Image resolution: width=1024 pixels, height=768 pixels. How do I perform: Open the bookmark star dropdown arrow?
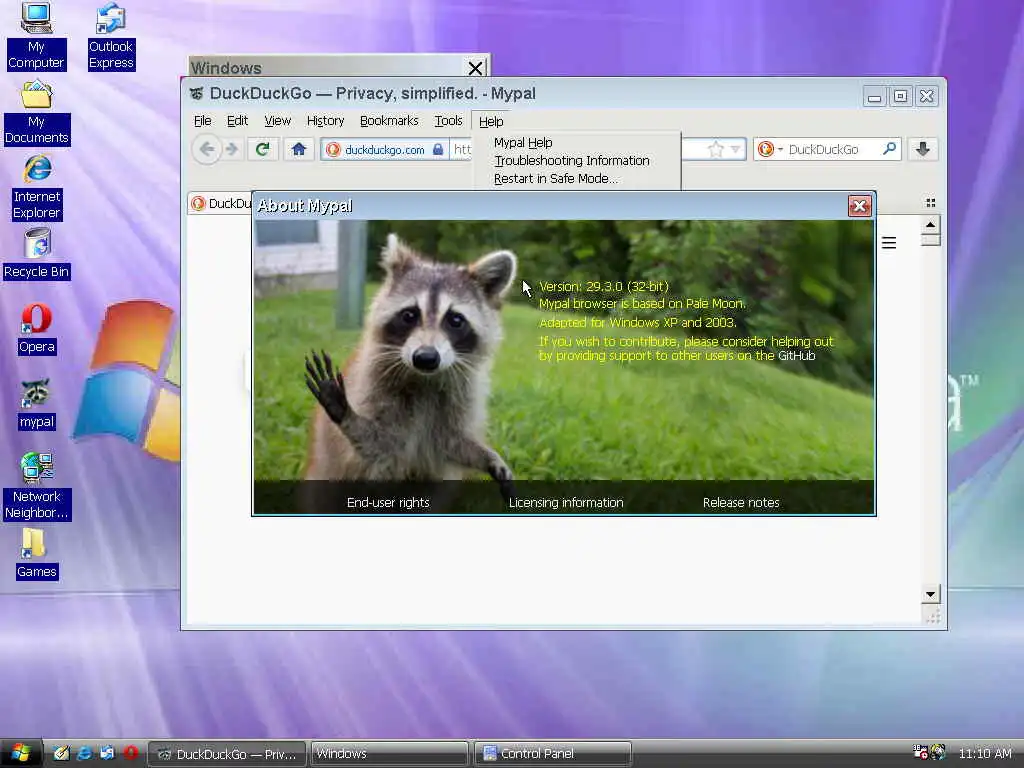point(735,150)
